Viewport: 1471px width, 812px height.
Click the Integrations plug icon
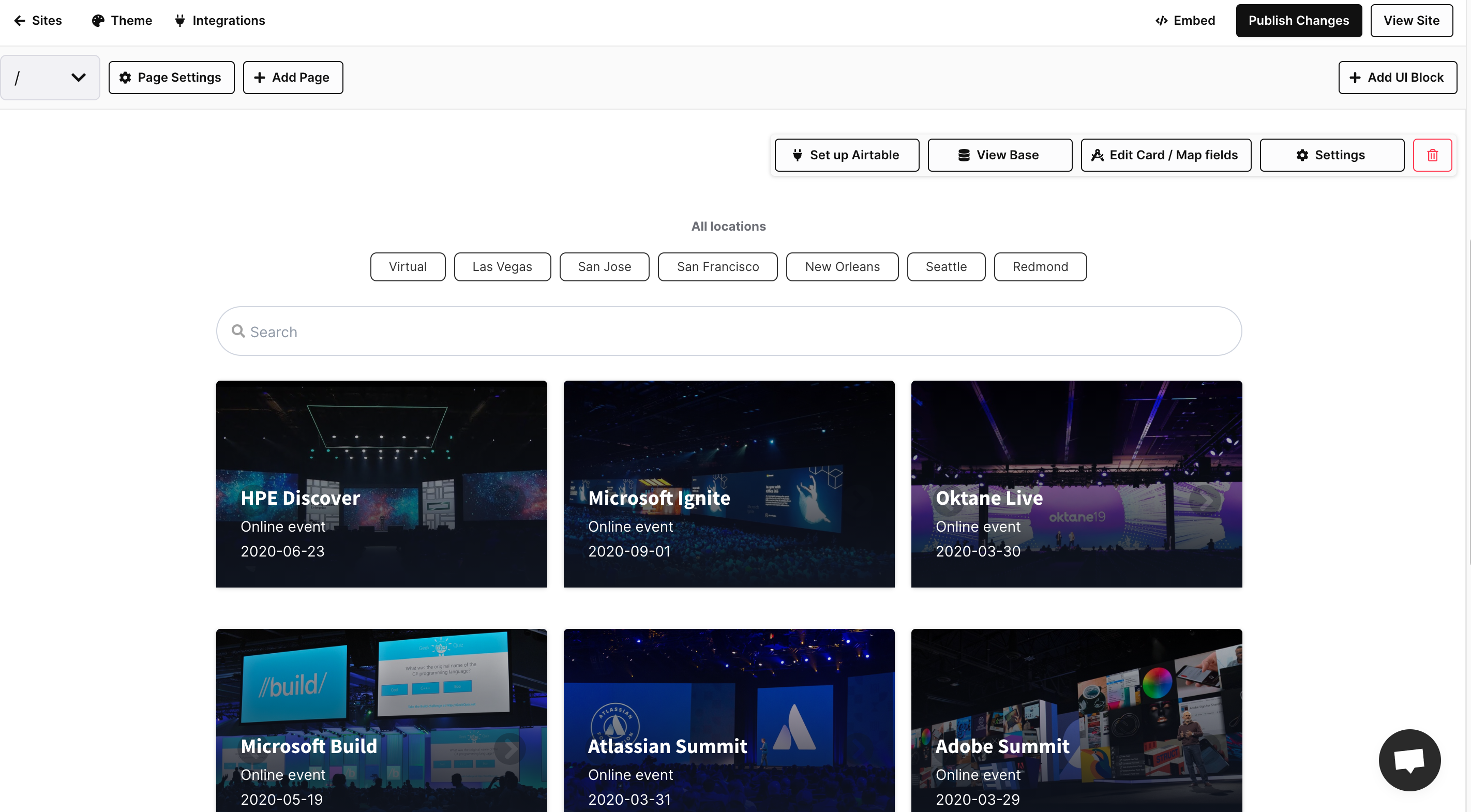(x=179, y=20)
